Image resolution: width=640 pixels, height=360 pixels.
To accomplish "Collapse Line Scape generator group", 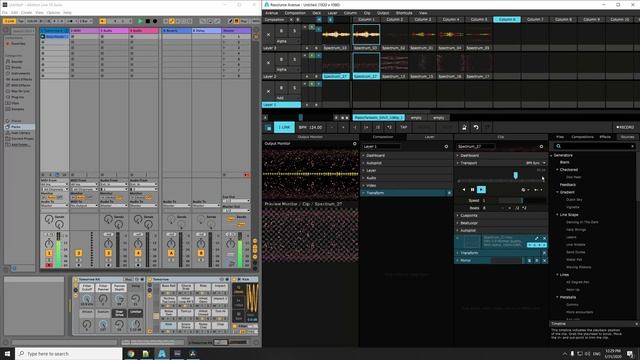I will (x=558, y=215).
